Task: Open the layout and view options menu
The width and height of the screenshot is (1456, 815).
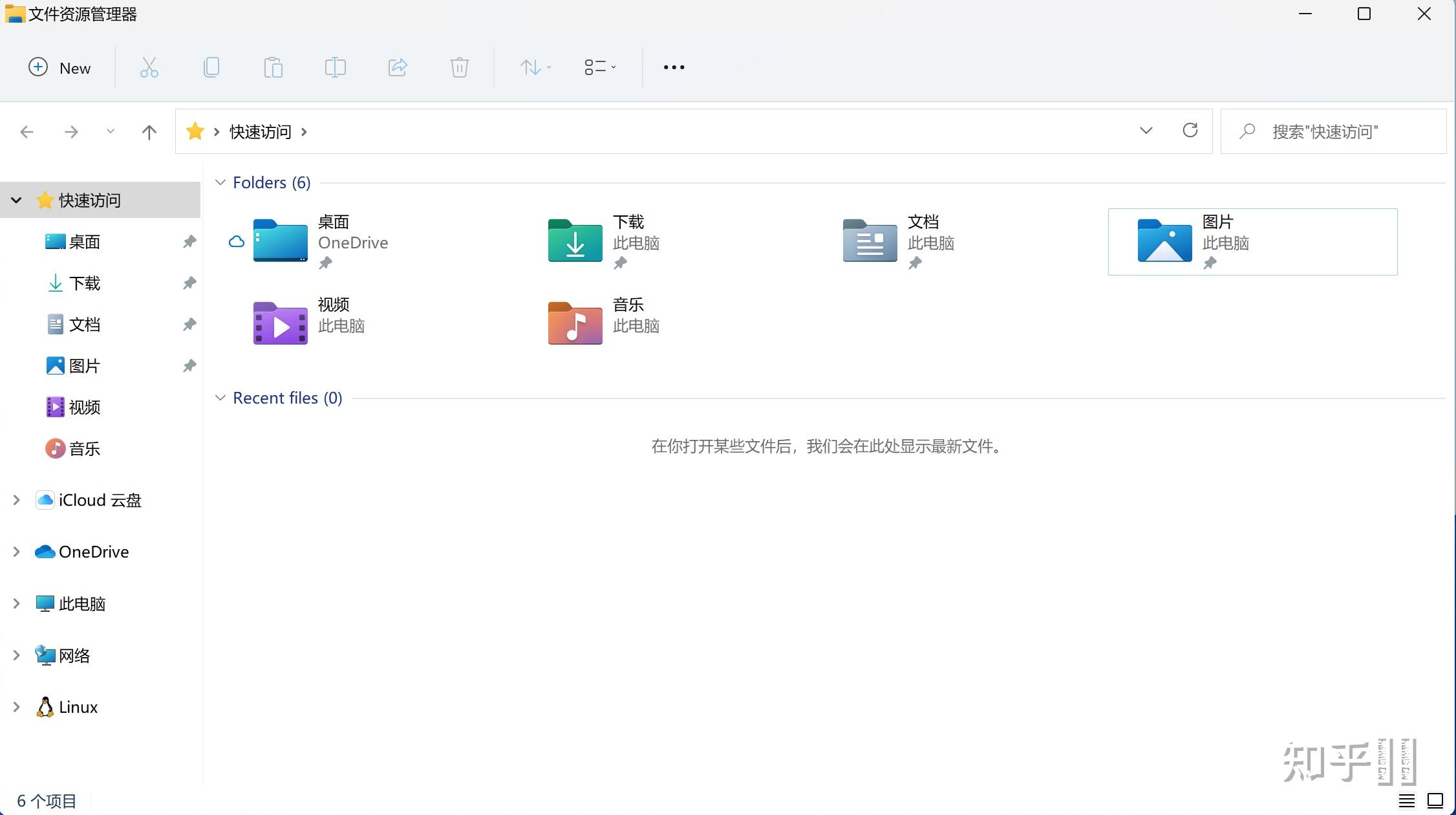Action: coord(599,67)
